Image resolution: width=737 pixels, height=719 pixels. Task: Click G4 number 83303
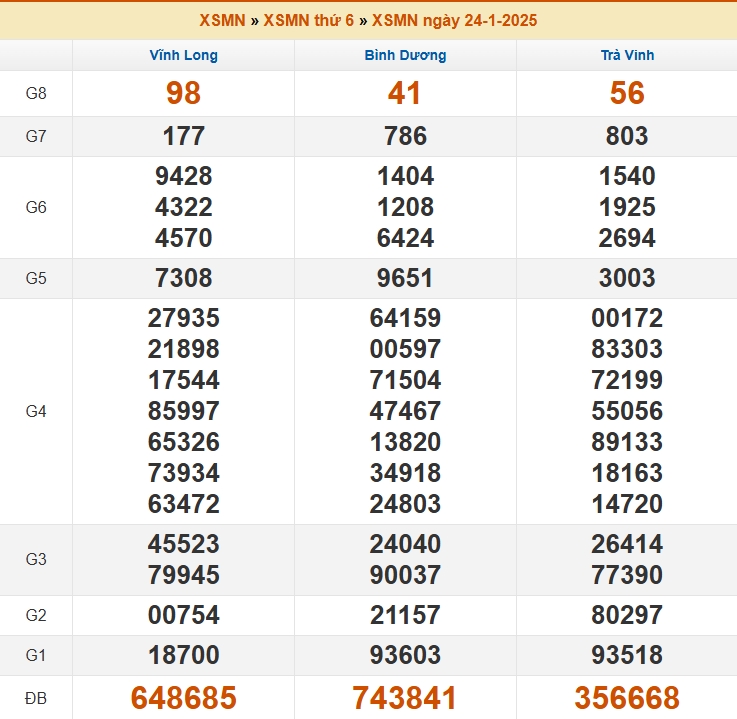(x=627, y=349)
